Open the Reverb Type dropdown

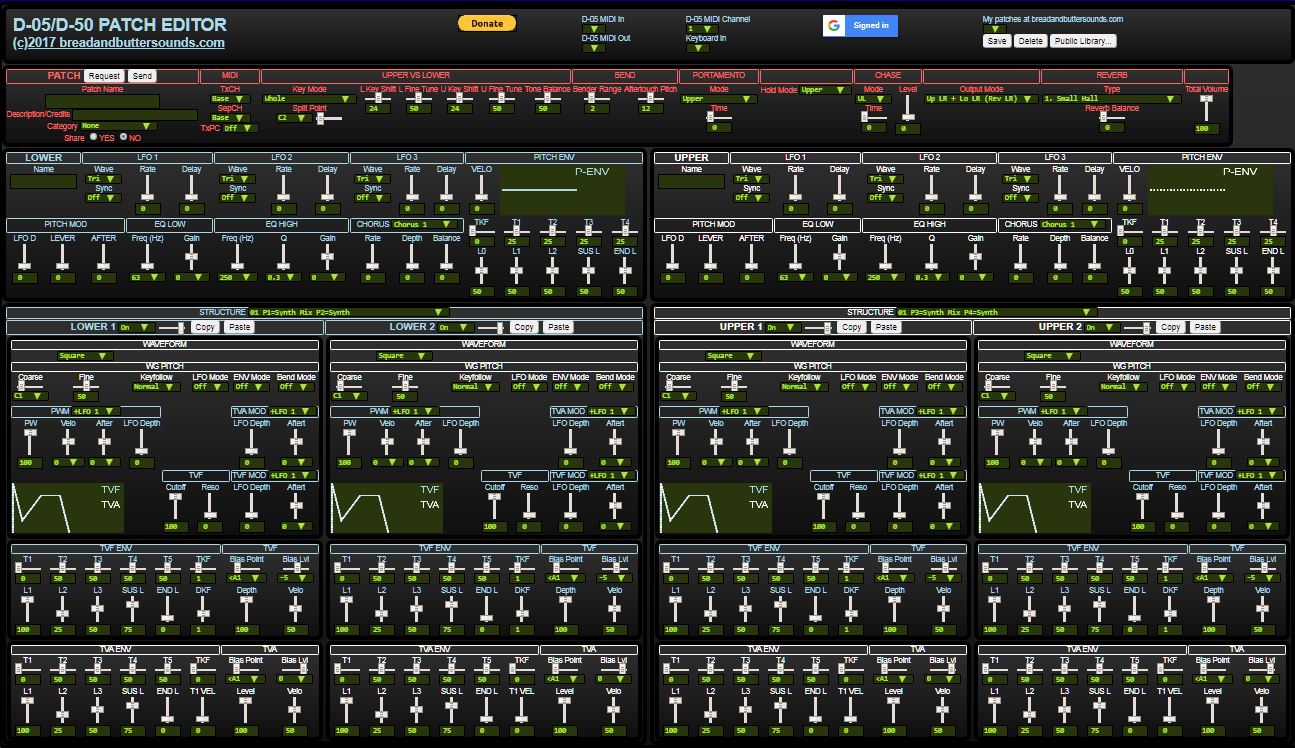point(1110,99)
